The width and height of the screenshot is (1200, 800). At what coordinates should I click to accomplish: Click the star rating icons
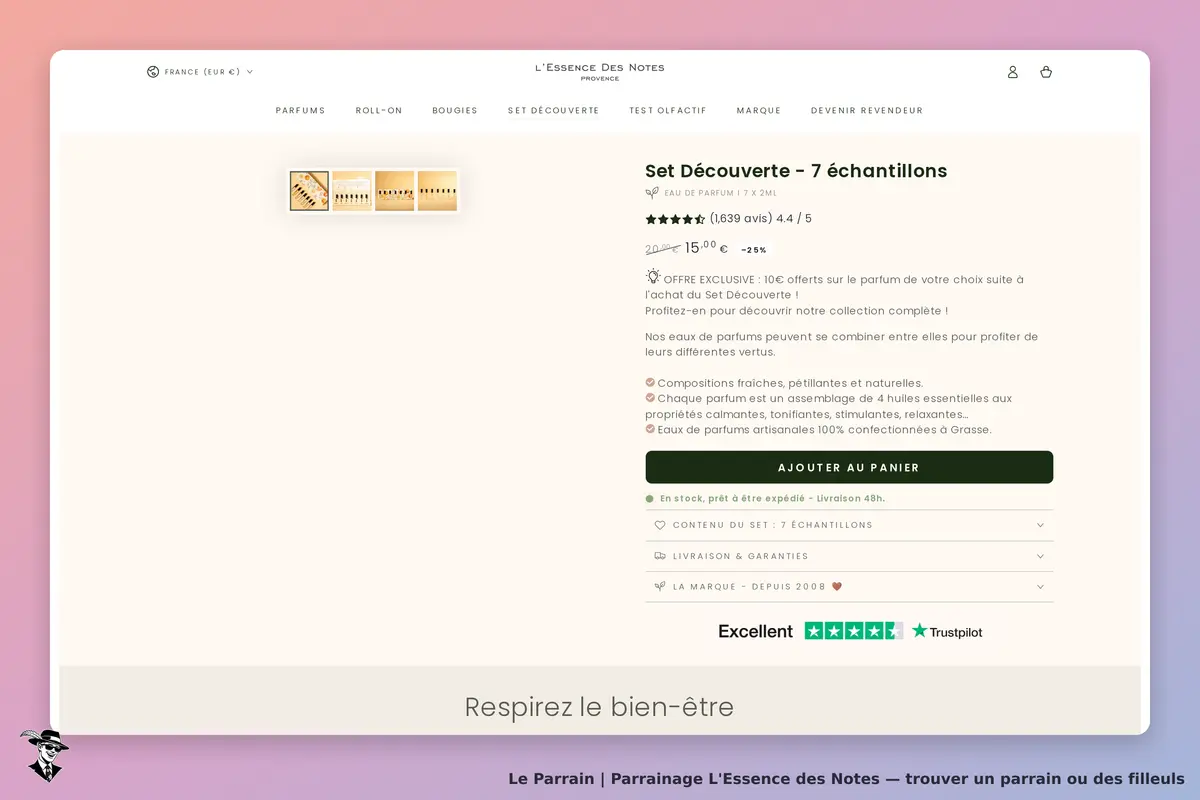(x=675, y=219)
